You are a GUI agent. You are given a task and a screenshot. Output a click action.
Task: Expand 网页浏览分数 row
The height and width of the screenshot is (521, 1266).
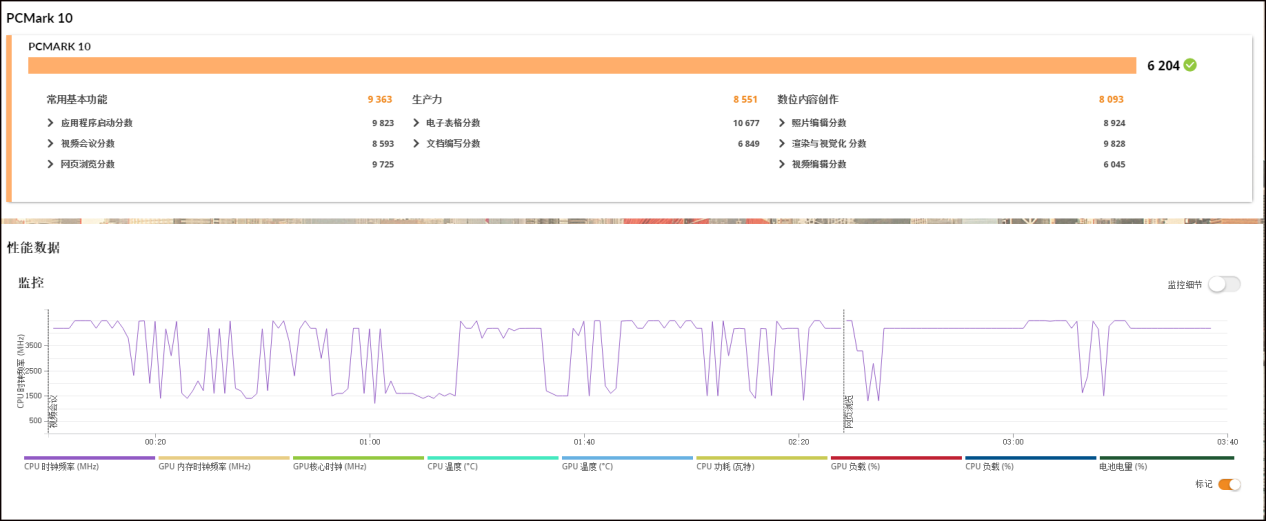pos(51,164)
